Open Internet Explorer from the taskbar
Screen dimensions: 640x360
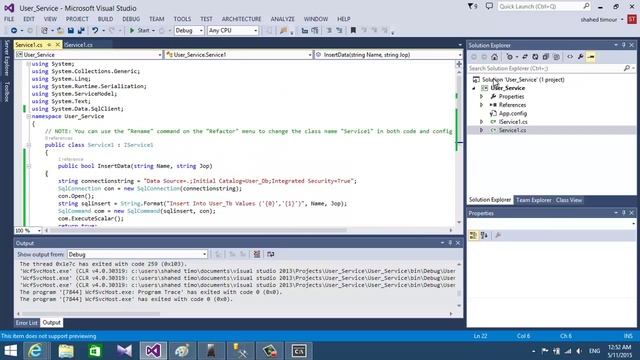[x=36, y=351]
